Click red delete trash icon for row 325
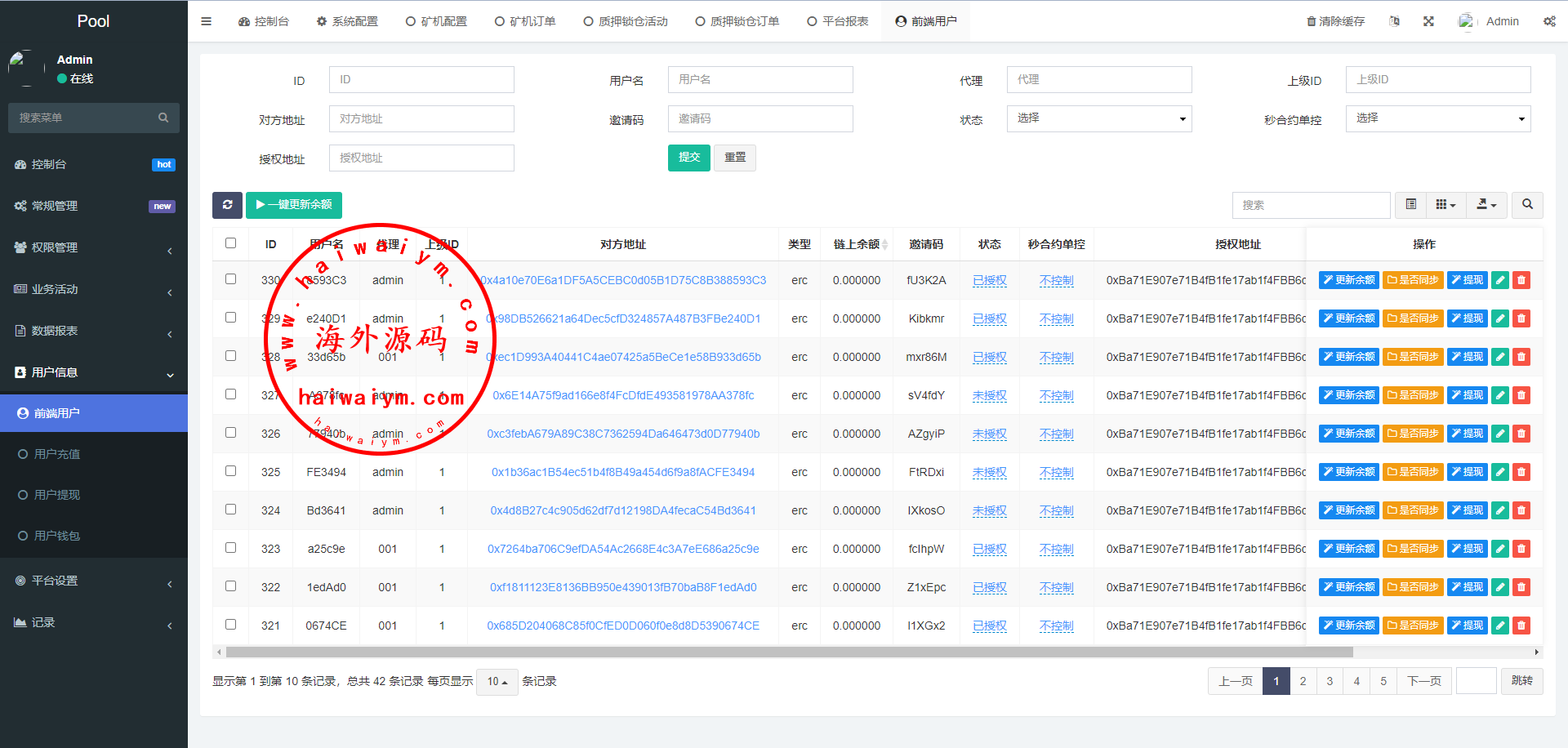 coord(1521,472)
